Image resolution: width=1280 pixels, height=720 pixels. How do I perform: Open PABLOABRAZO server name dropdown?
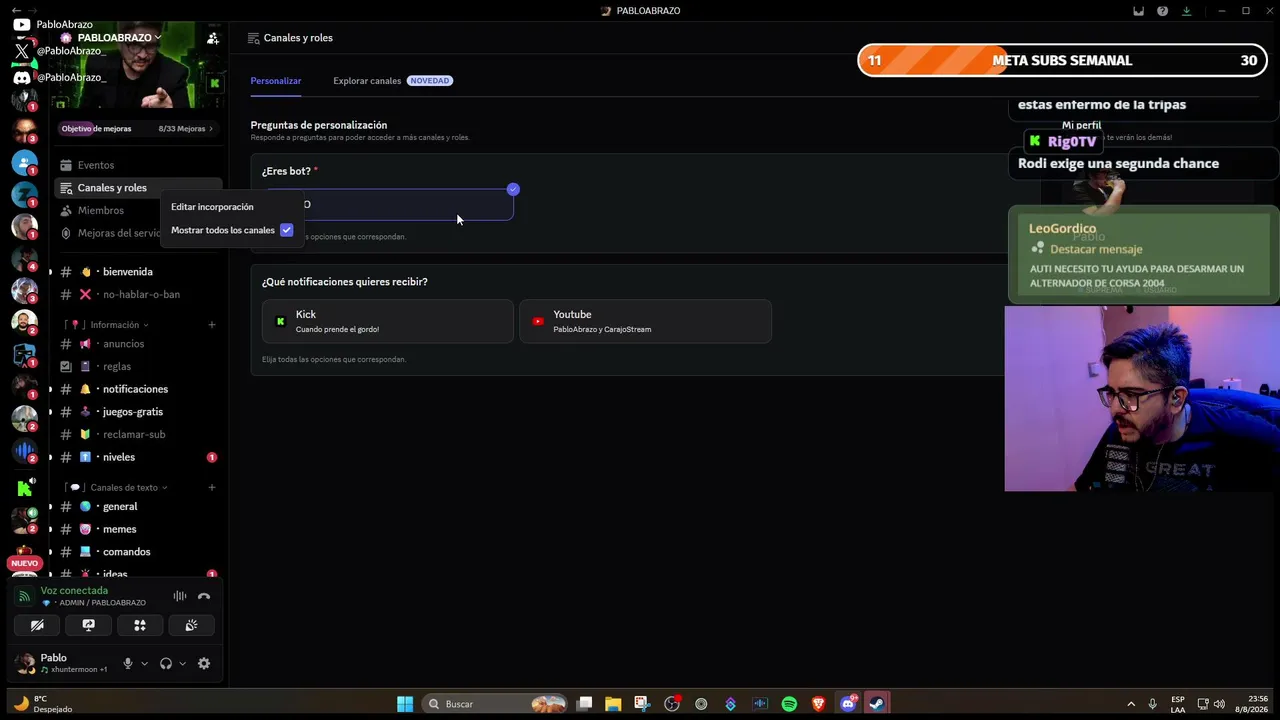(119, 38)
